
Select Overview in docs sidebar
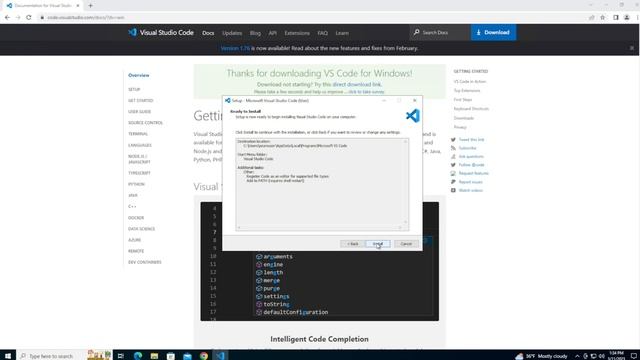(139, 75)
